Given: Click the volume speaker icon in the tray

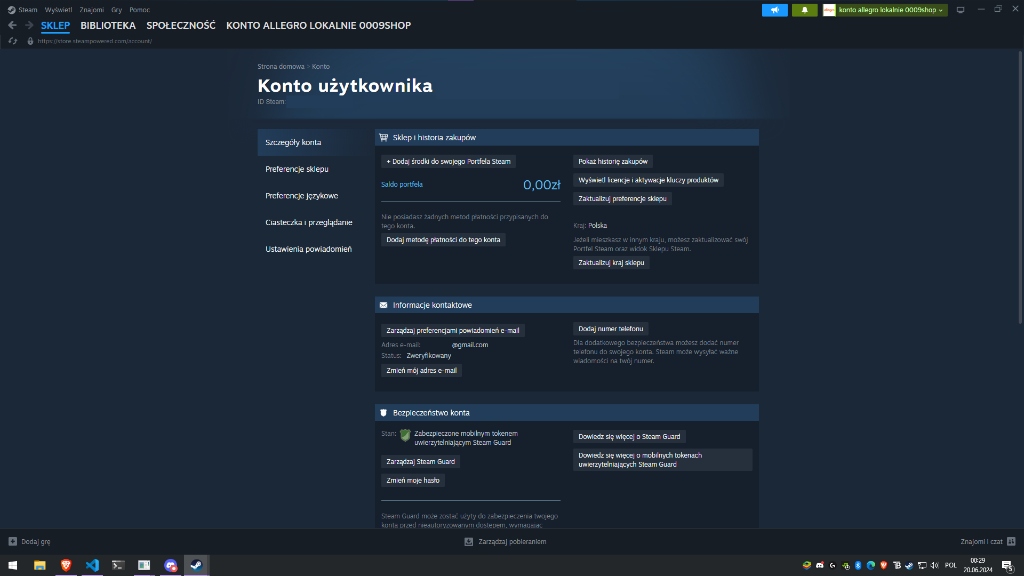Looking at the screenshot, I should [933, 565].
